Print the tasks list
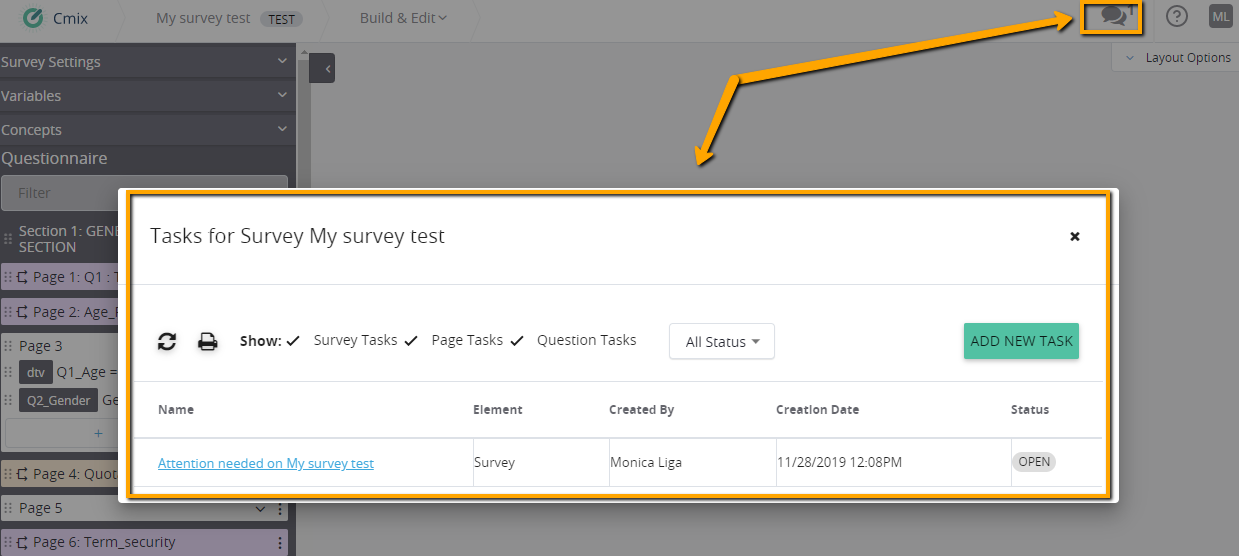 coord(207,341)
